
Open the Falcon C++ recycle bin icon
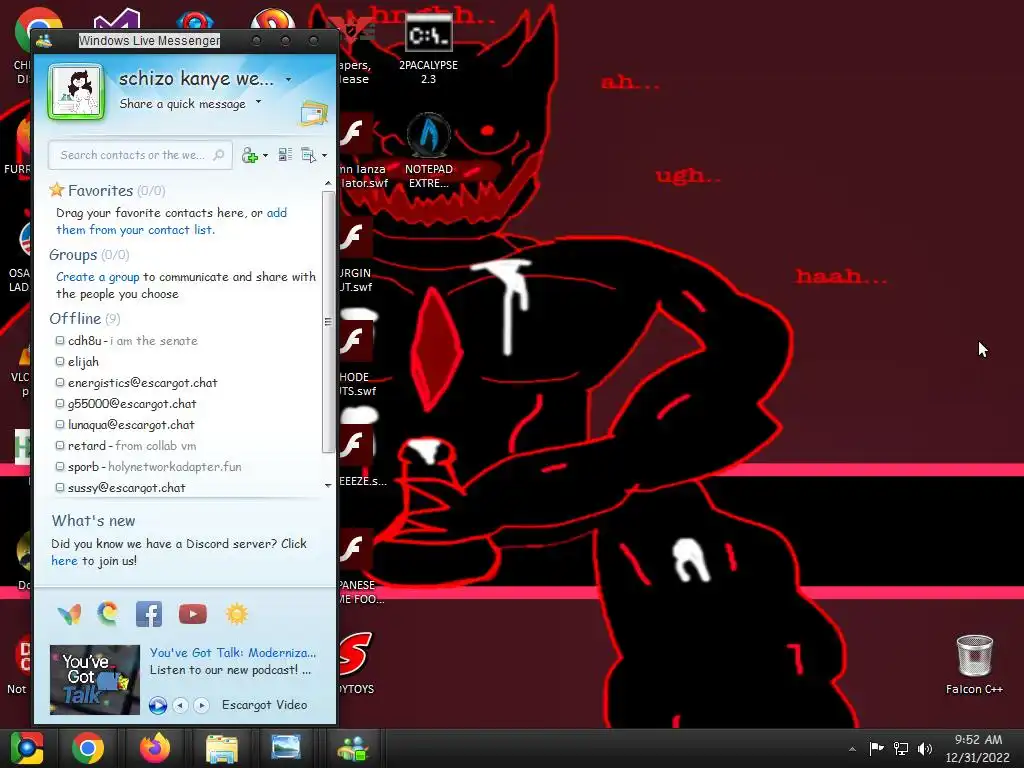tap(974, 664)
